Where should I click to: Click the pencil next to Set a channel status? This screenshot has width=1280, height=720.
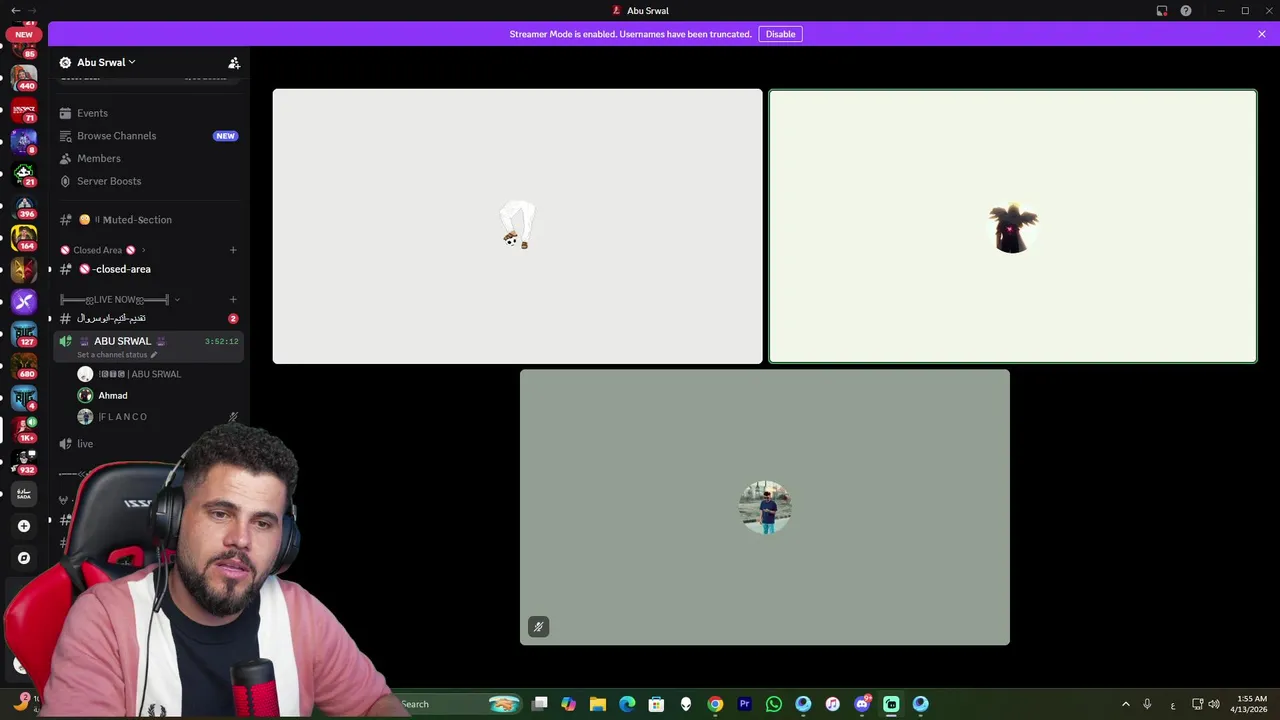[x=153, y=355]
